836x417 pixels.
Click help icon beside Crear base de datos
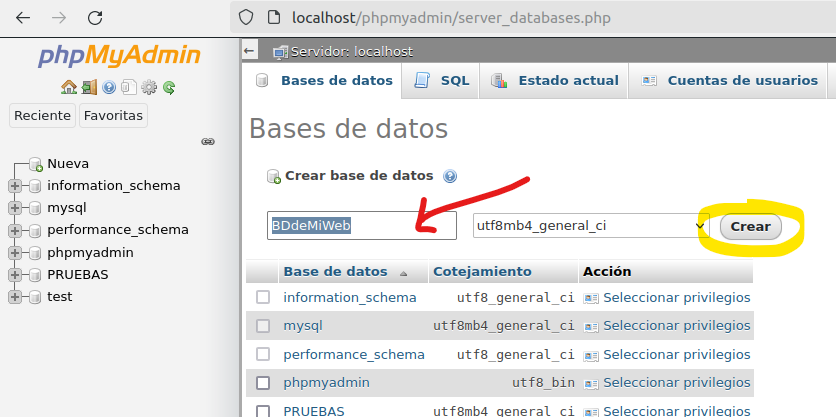coord(450,176)
